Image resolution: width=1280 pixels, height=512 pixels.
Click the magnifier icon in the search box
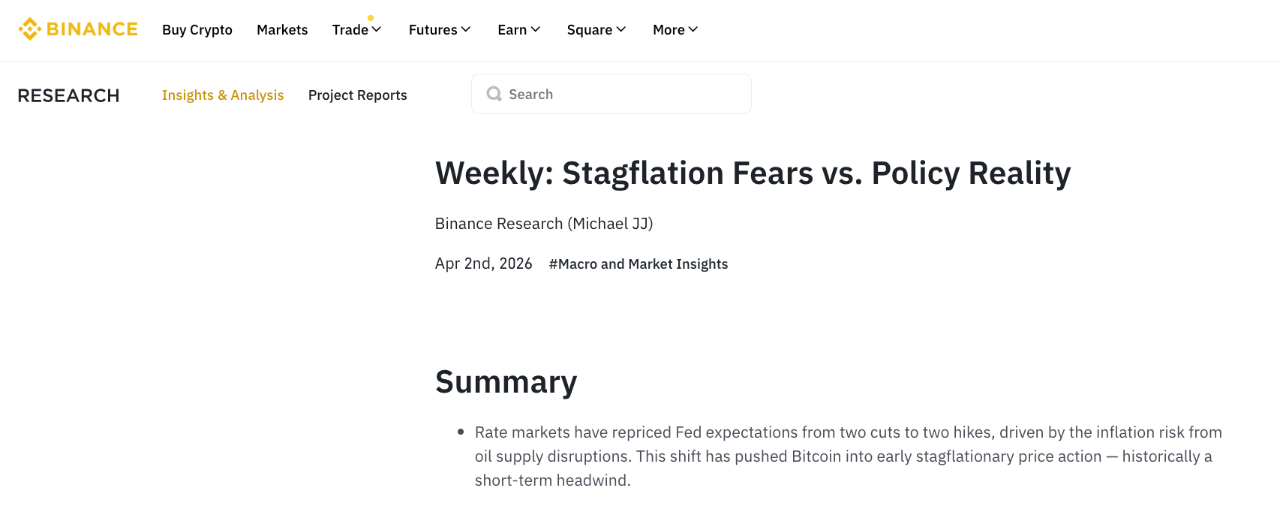(494, 94)
